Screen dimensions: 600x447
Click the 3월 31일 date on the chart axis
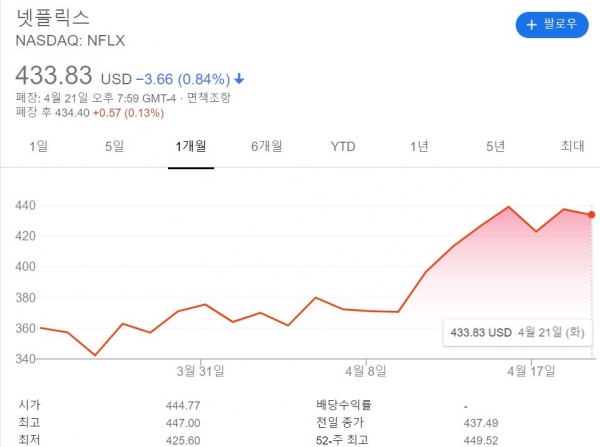point(201,368)
